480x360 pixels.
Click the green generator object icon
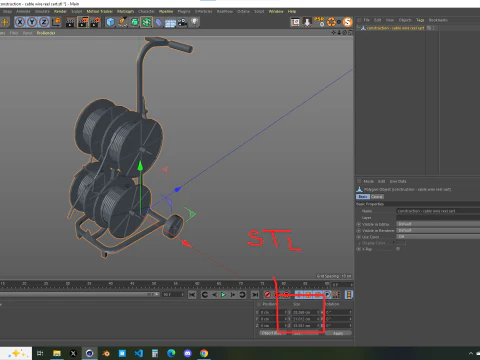[134, 22]
